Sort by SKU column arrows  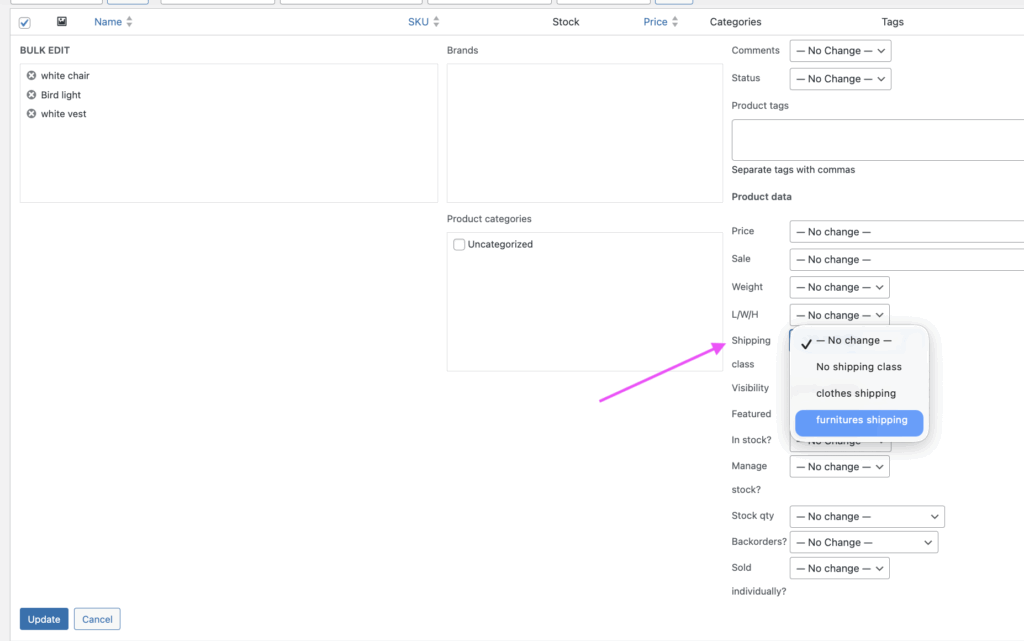pyautogui.click(x=436, y=22)
